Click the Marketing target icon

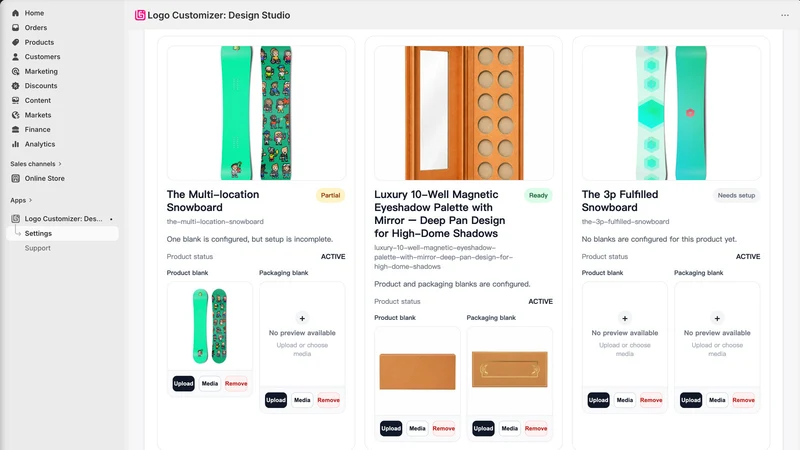point(15,71)
